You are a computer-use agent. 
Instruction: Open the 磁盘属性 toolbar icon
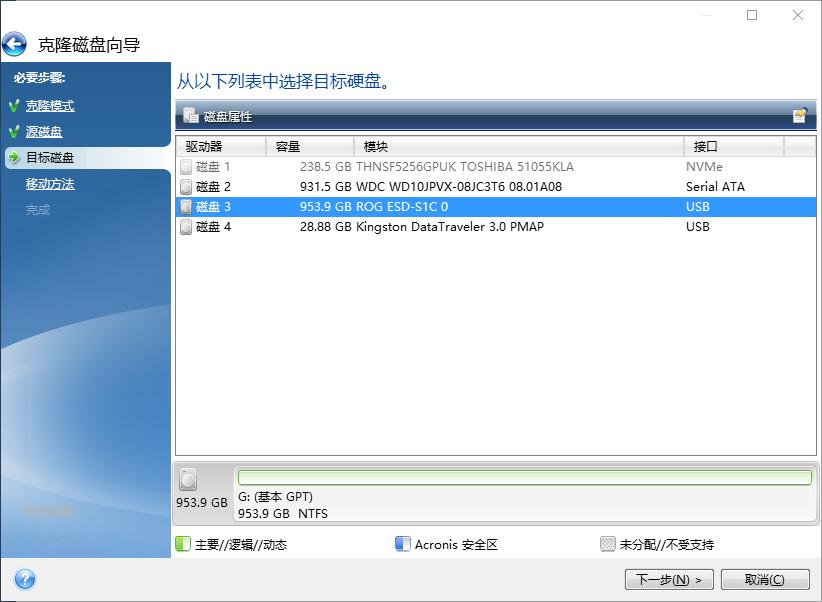point(192,116)
